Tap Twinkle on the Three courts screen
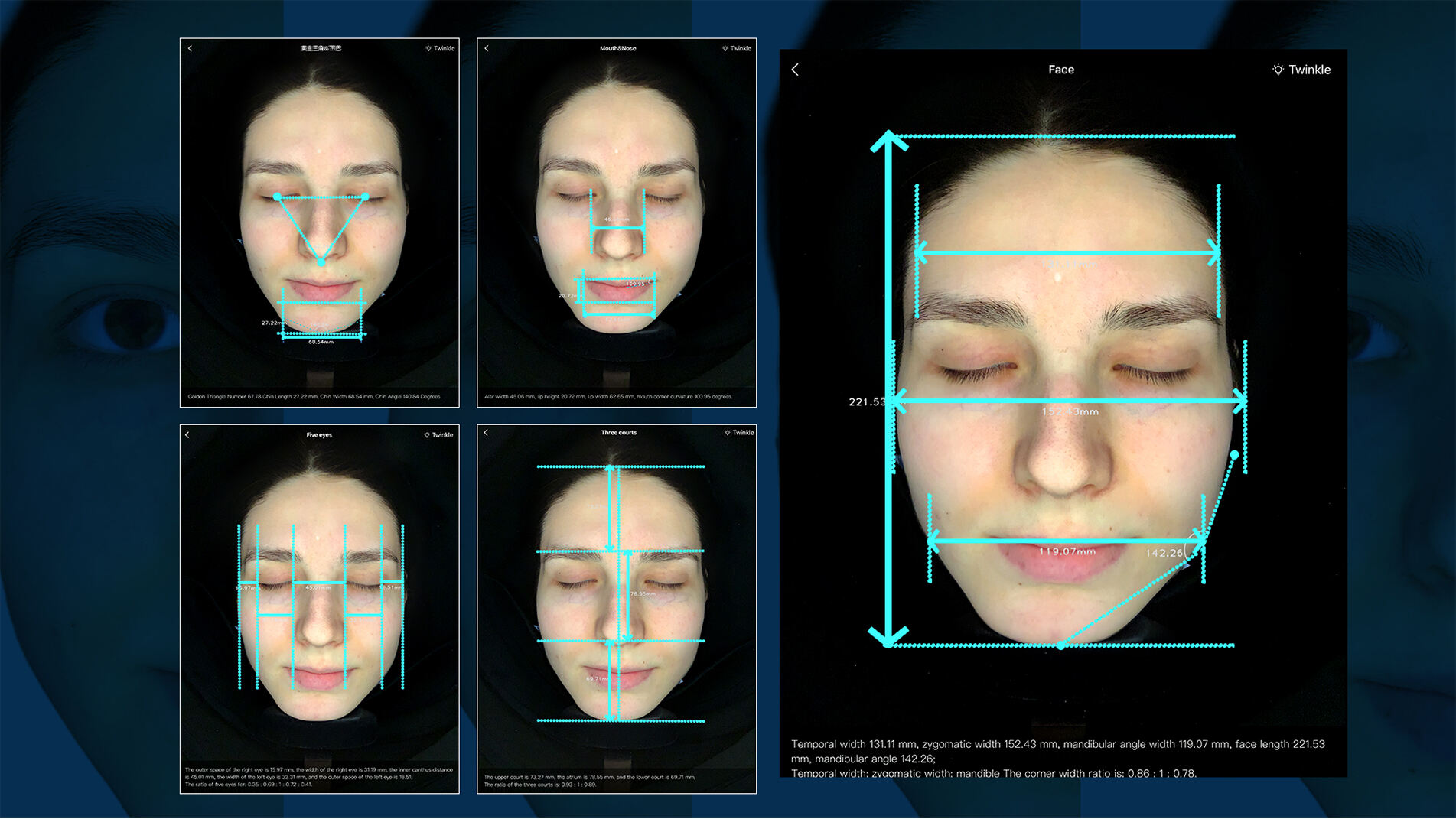Screen dimensions: 1456x819 point(739,433)
